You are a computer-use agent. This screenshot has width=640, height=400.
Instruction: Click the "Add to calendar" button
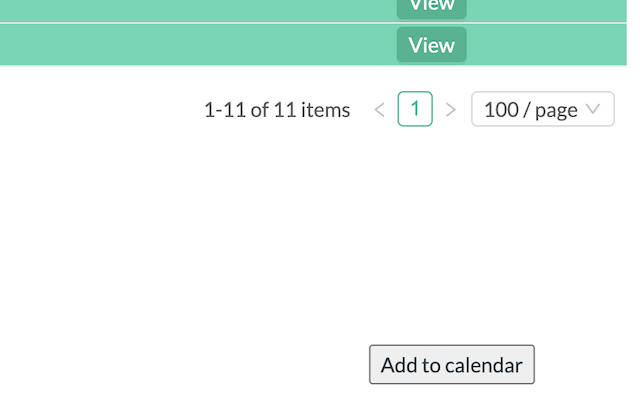click(x=452, y=365)
